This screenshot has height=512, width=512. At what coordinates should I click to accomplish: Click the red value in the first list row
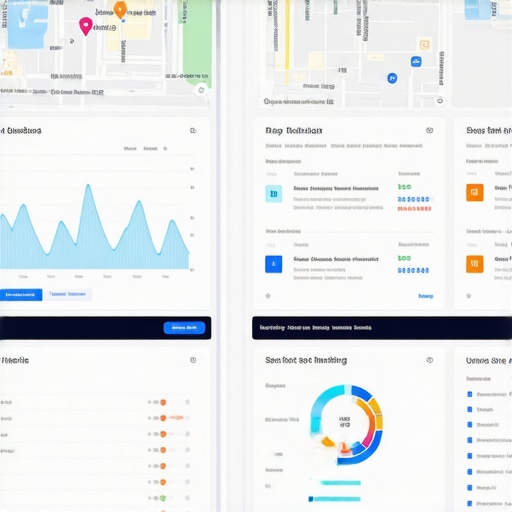click(x=414, y=209)
